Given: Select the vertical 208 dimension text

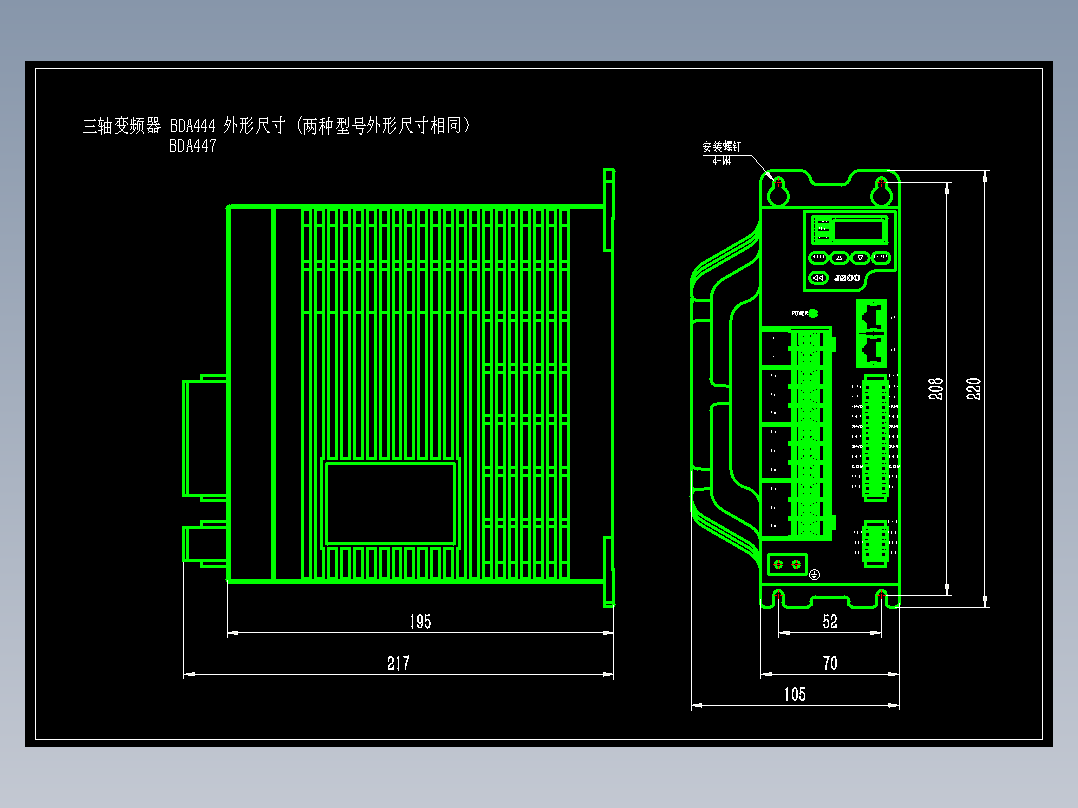Looking at the screenshot, I should click(x=936, y=389).
